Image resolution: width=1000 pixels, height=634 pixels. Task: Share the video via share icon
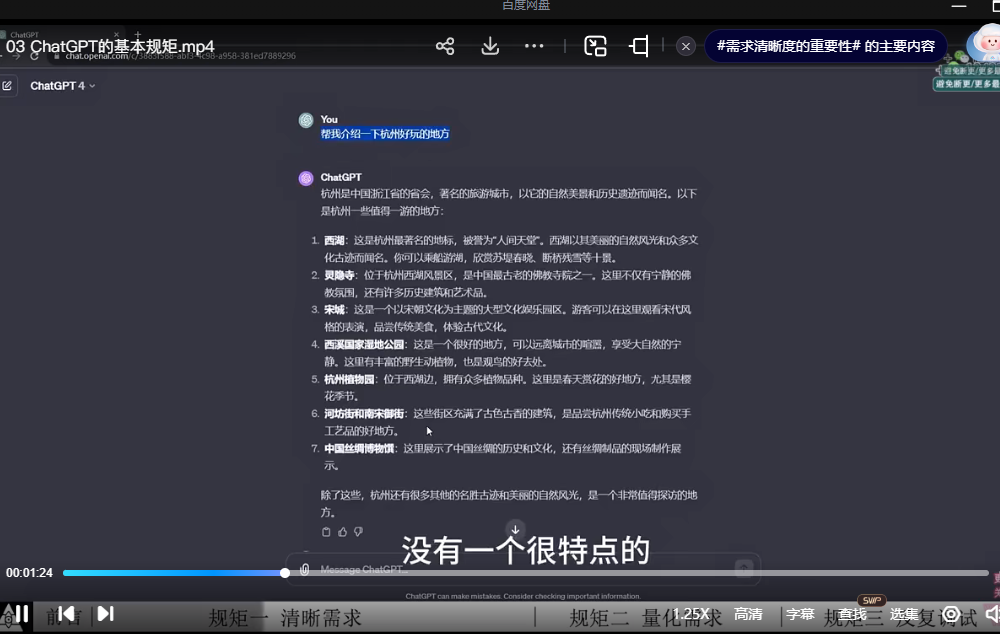click(x=445, y=46)
